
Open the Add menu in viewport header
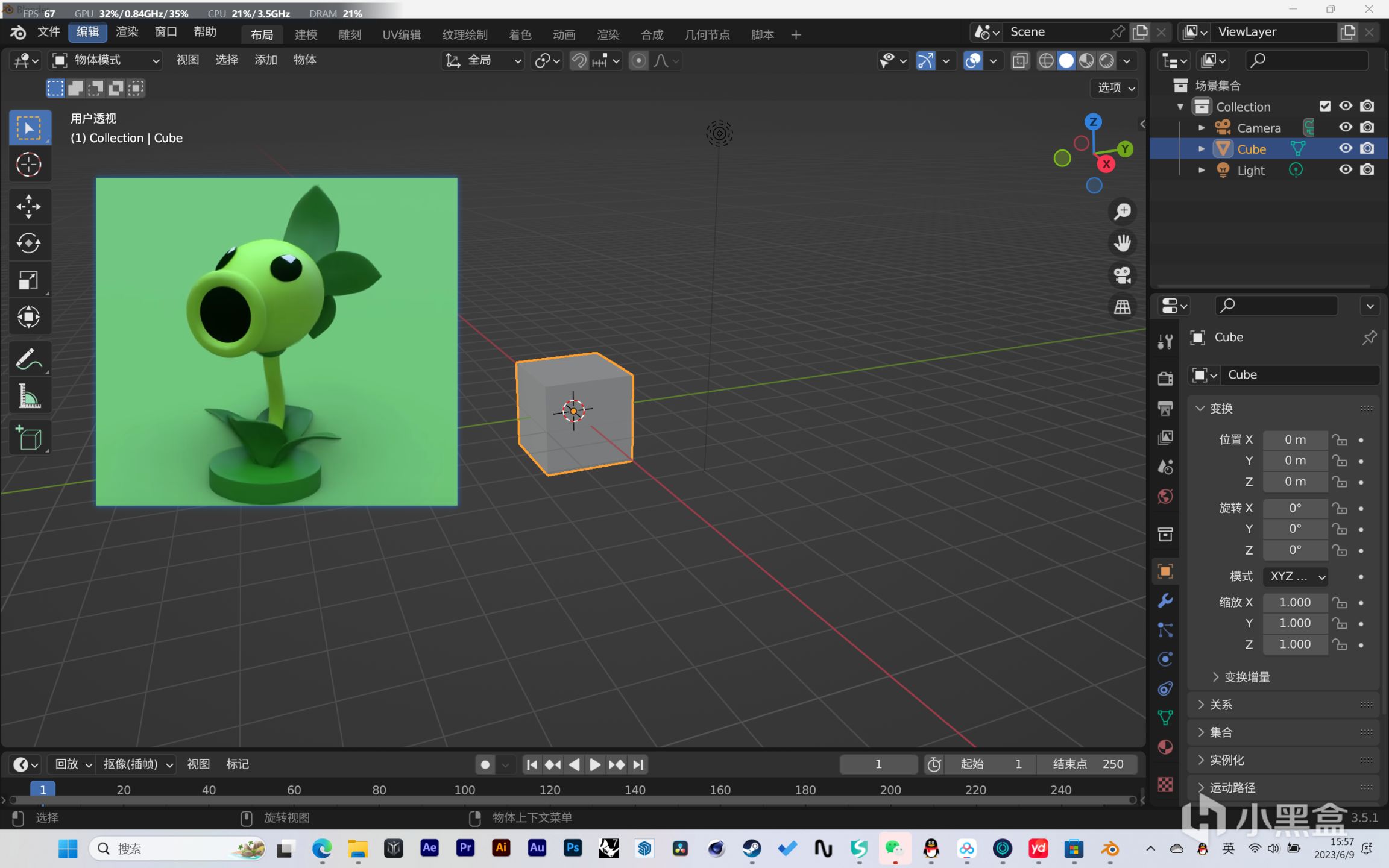coord(265,60)
